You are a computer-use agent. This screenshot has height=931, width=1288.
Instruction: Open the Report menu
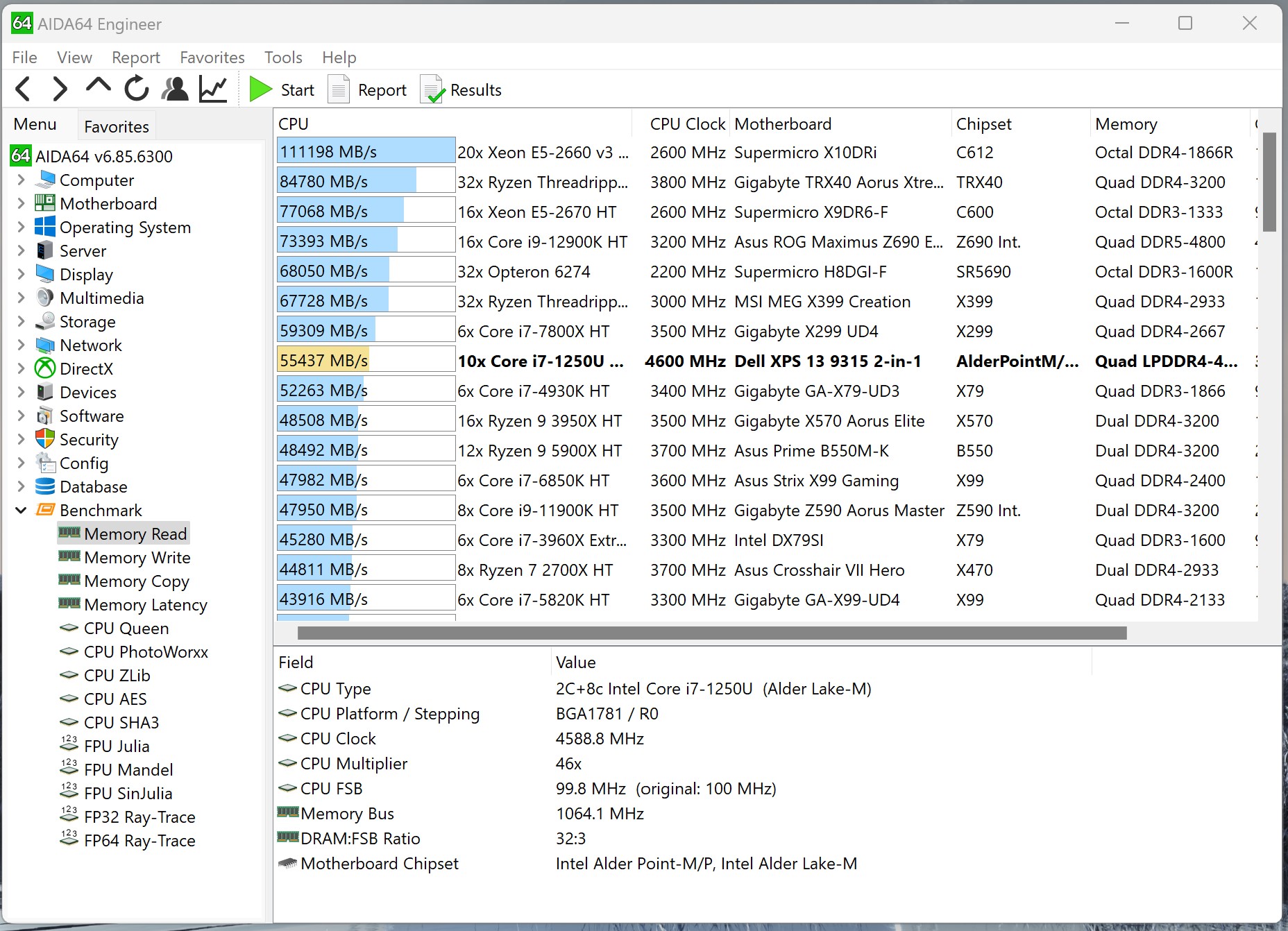(135, 57)
